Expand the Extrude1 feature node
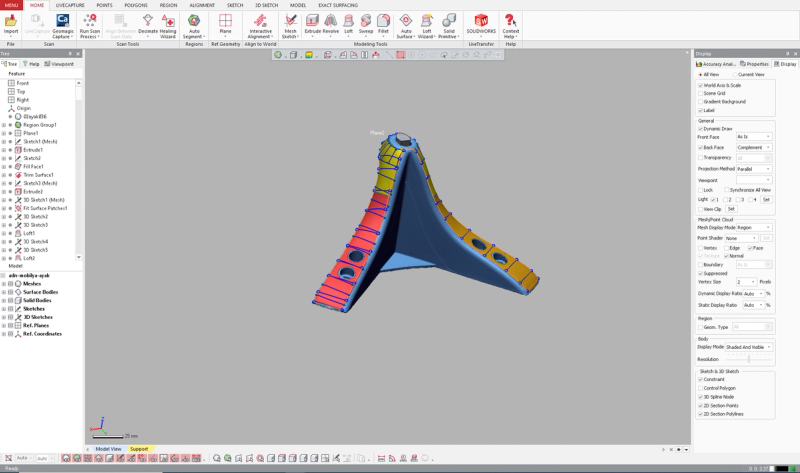Screen dimensions: 800x473 4,150
